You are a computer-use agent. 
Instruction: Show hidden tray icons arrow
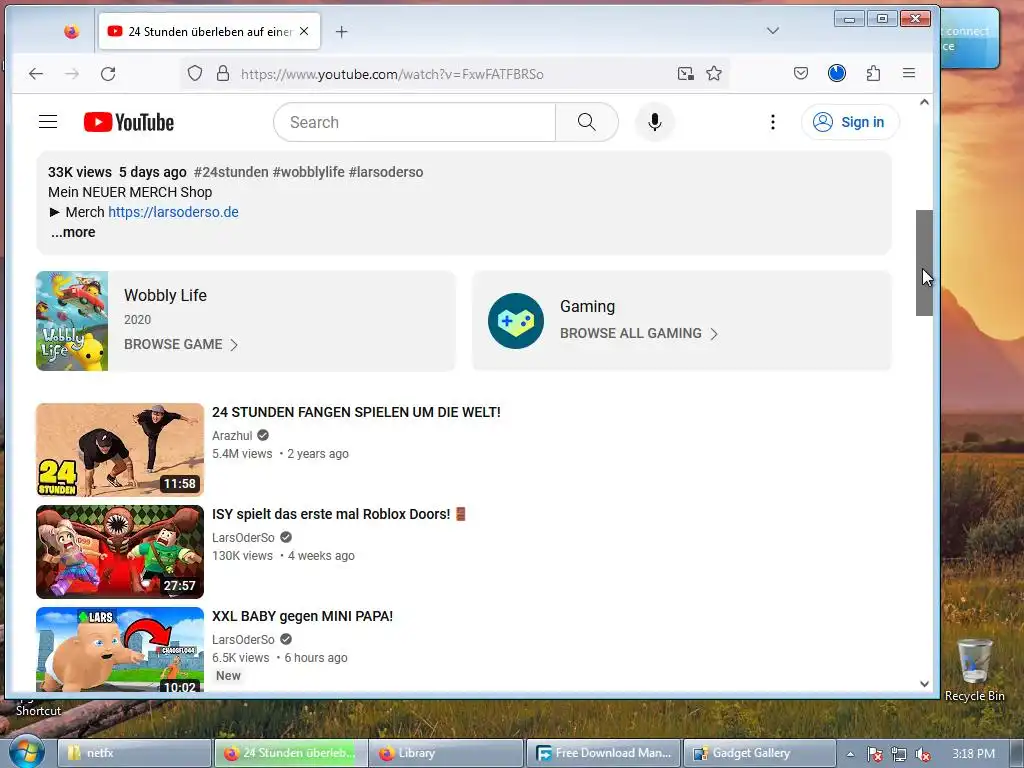pos(850,754)
